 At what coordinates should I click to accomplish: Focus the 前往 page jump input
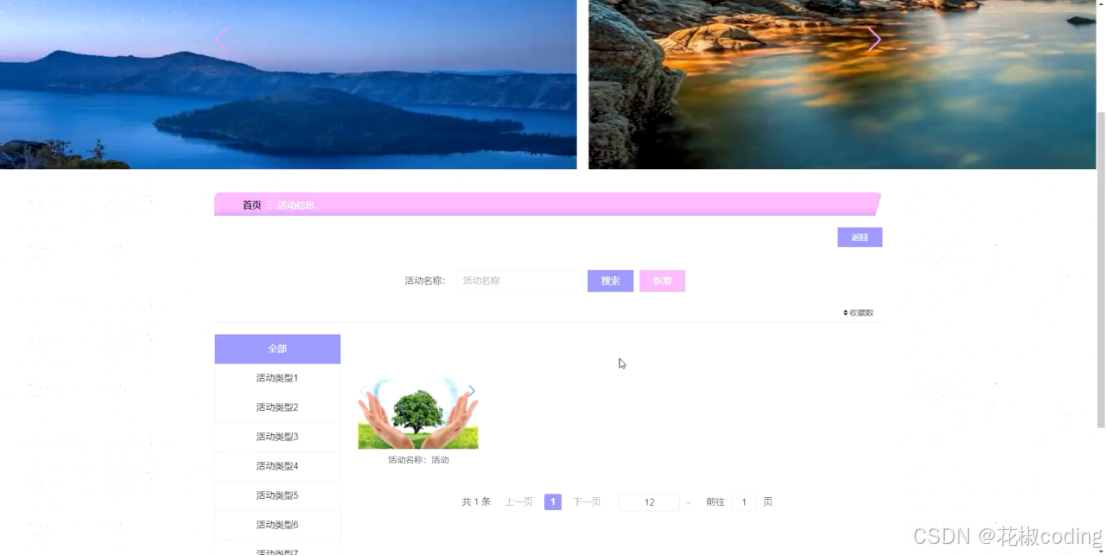tap(744, 502)
